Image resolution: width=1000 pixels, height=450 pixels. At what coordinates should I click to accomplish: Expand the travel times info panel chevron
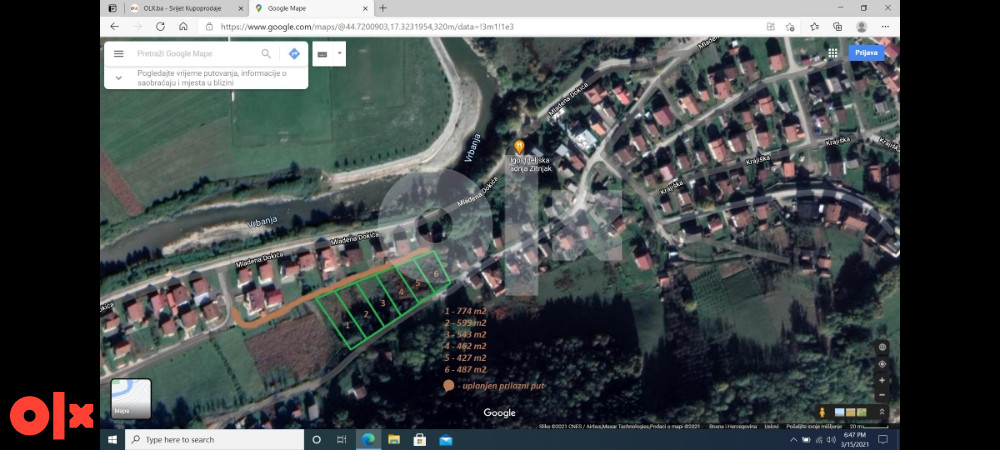coord(119,78)
